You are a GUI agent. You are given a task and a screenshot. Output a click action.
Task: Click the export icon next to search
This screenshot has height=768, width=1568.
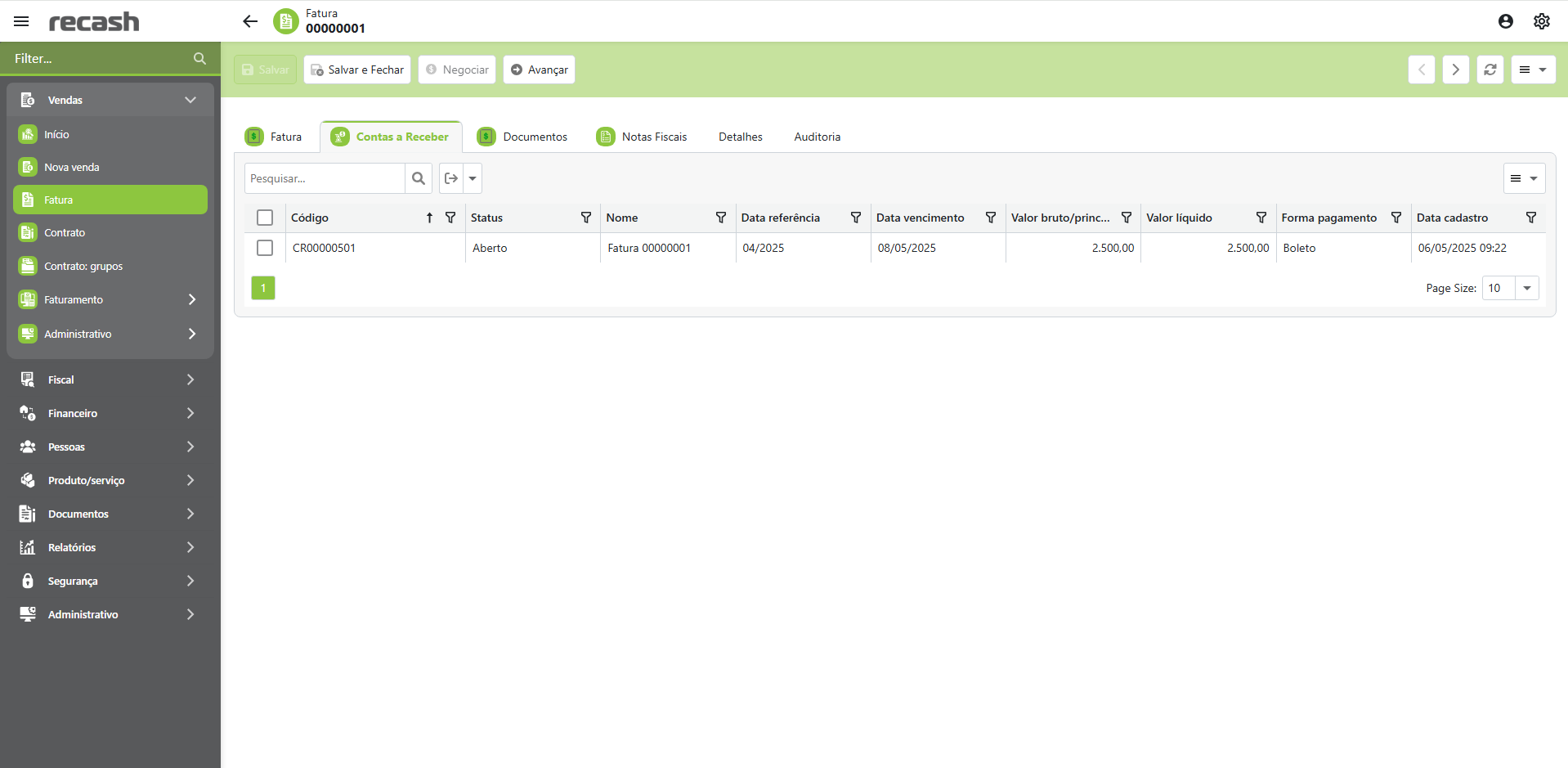(x=451, y=178)
